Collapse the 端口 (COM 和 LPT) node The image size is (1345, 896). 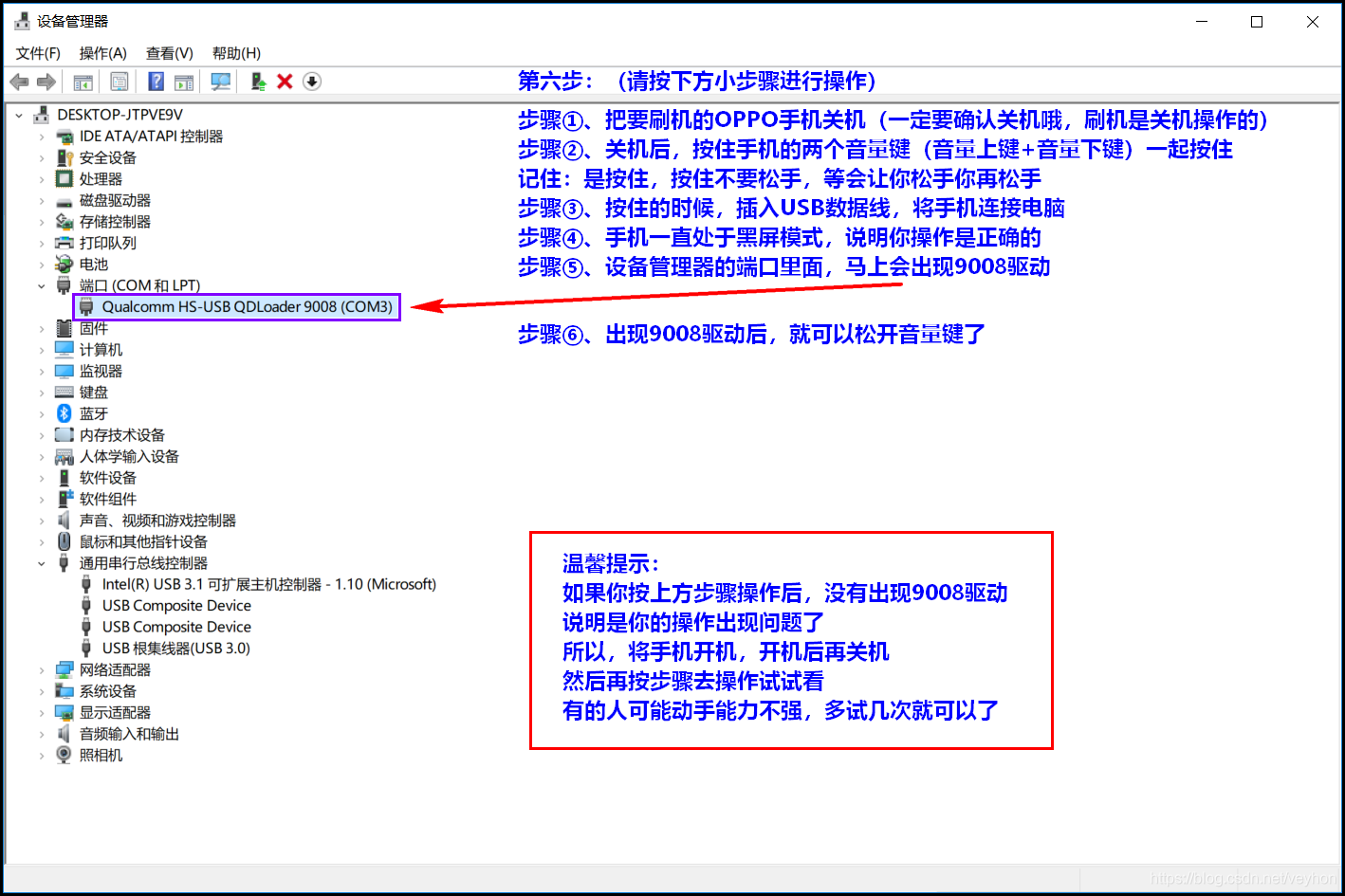[42, 285]
